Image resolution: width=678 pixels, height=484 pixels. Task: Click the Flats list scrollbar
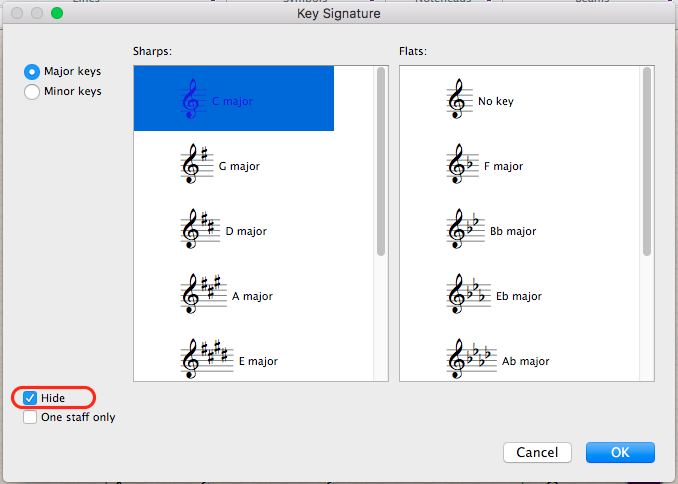tap(648, 160)
